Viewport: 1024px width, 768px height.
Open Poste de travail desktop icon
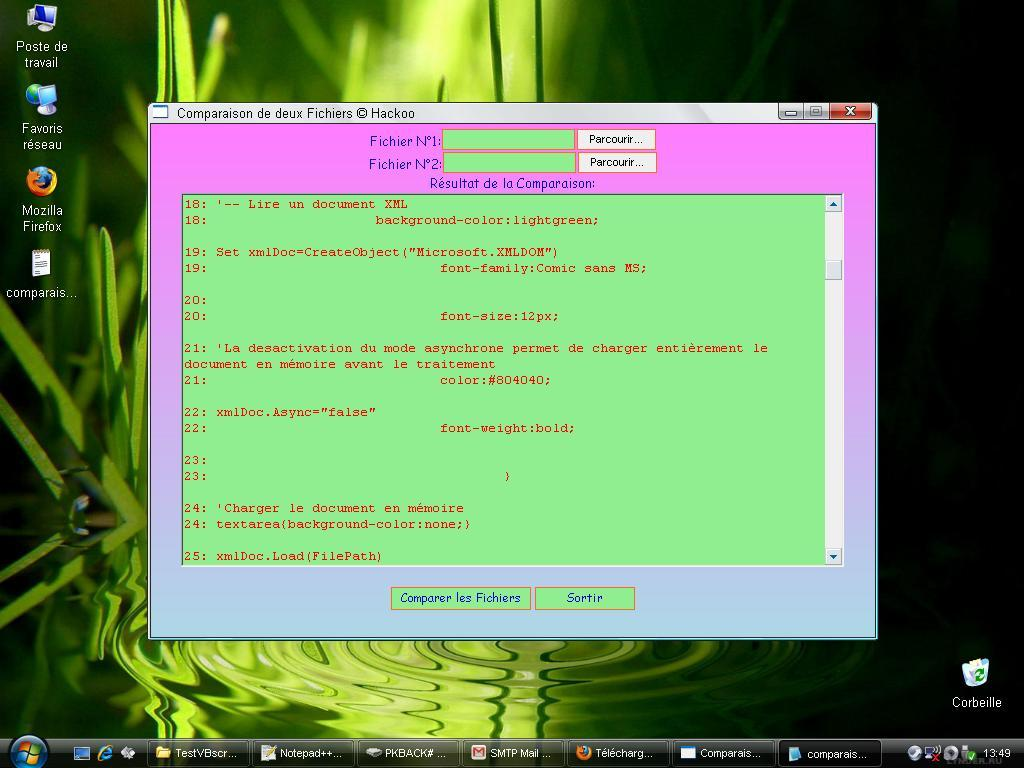(x=41, y=20)
